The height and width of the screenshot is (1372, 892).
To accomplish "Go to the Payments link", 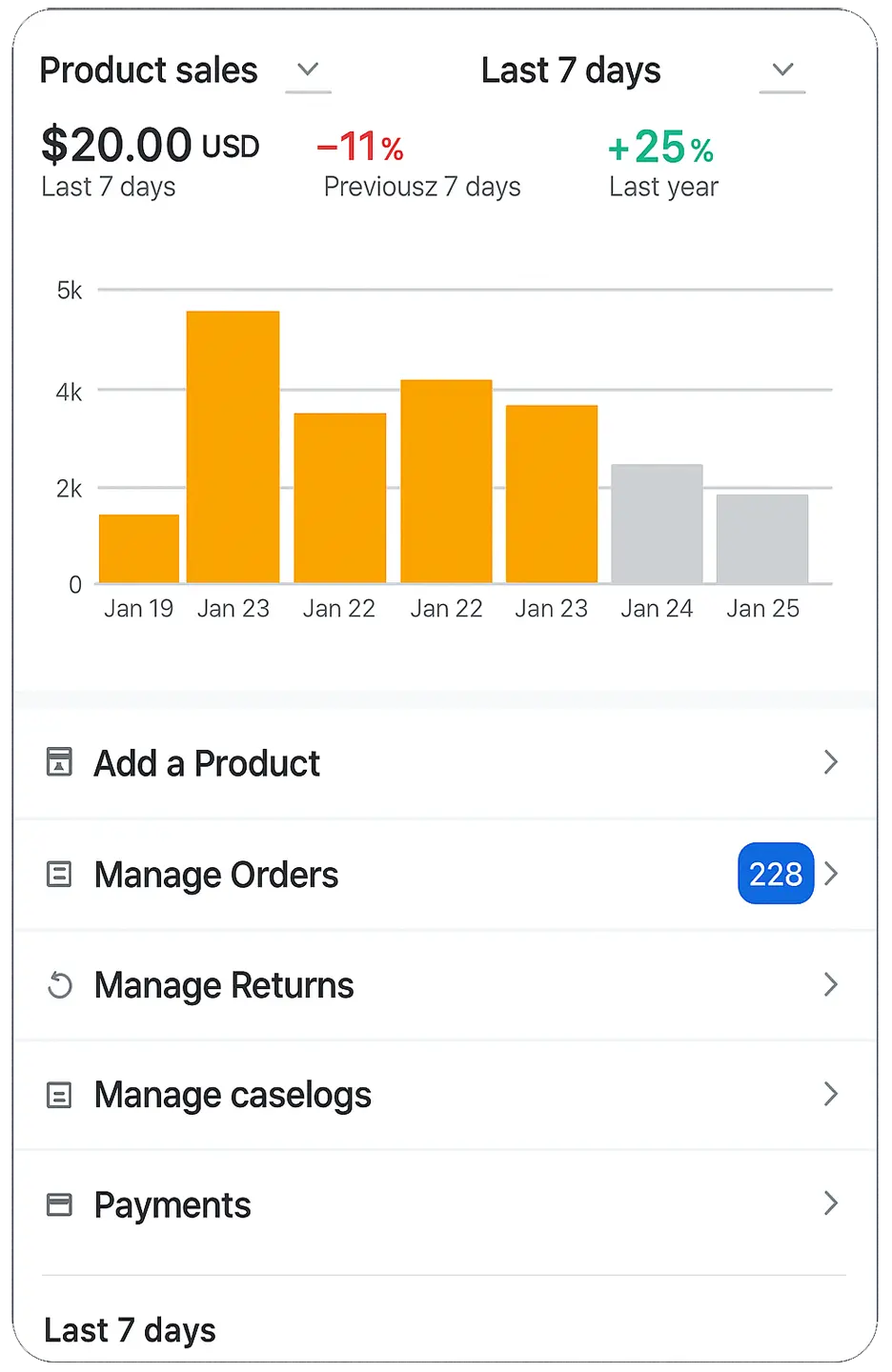I will [172, 1205].
